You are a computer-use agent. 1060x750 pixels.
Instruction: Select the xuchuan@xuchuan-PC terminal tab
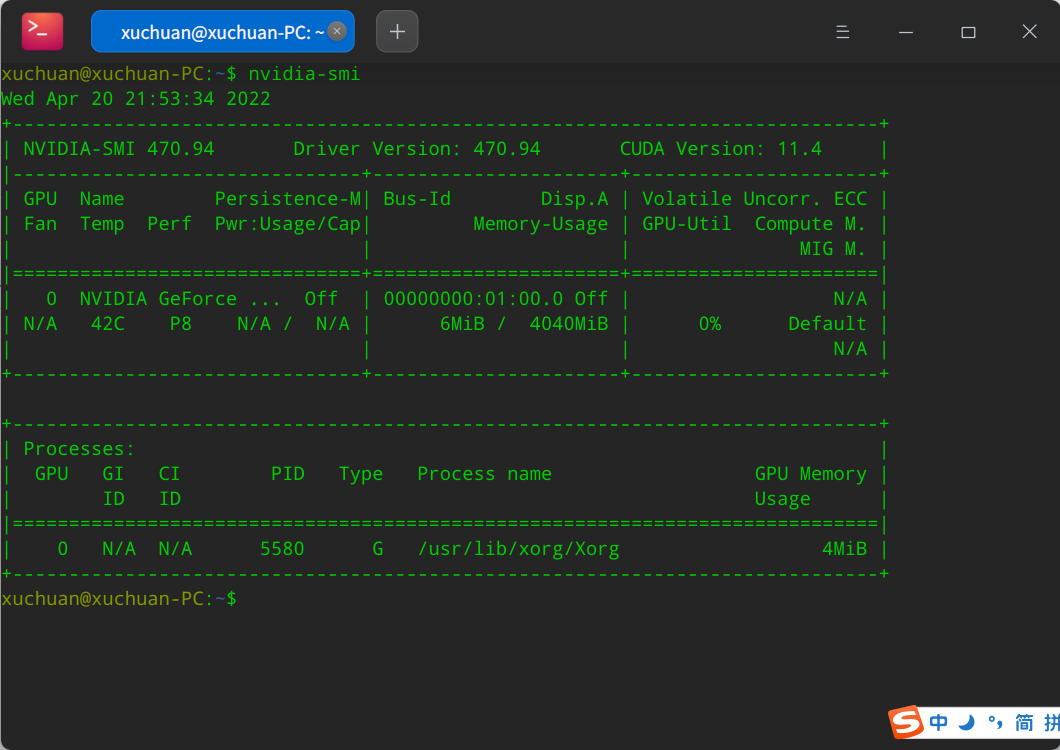click(x=210, y=31)
